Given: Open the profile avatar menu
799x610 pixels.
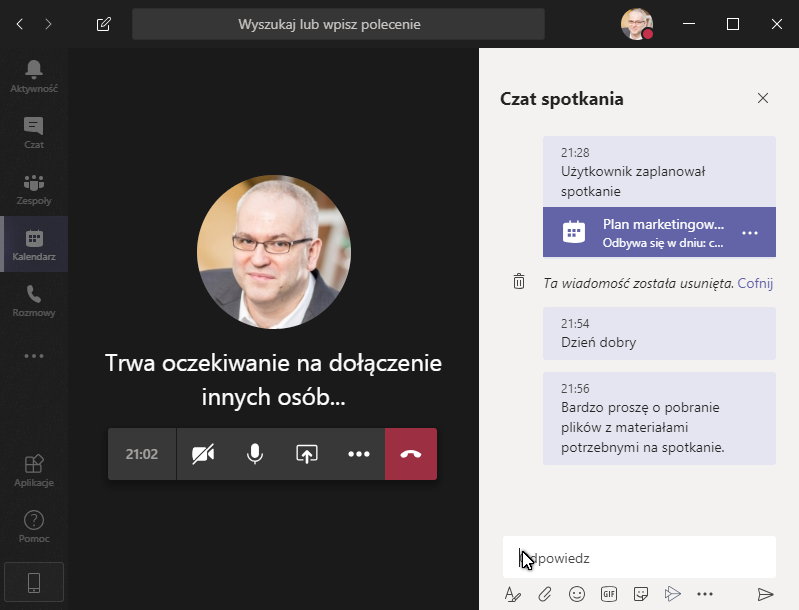Looking at the screenshot, I should pos(637,24).
